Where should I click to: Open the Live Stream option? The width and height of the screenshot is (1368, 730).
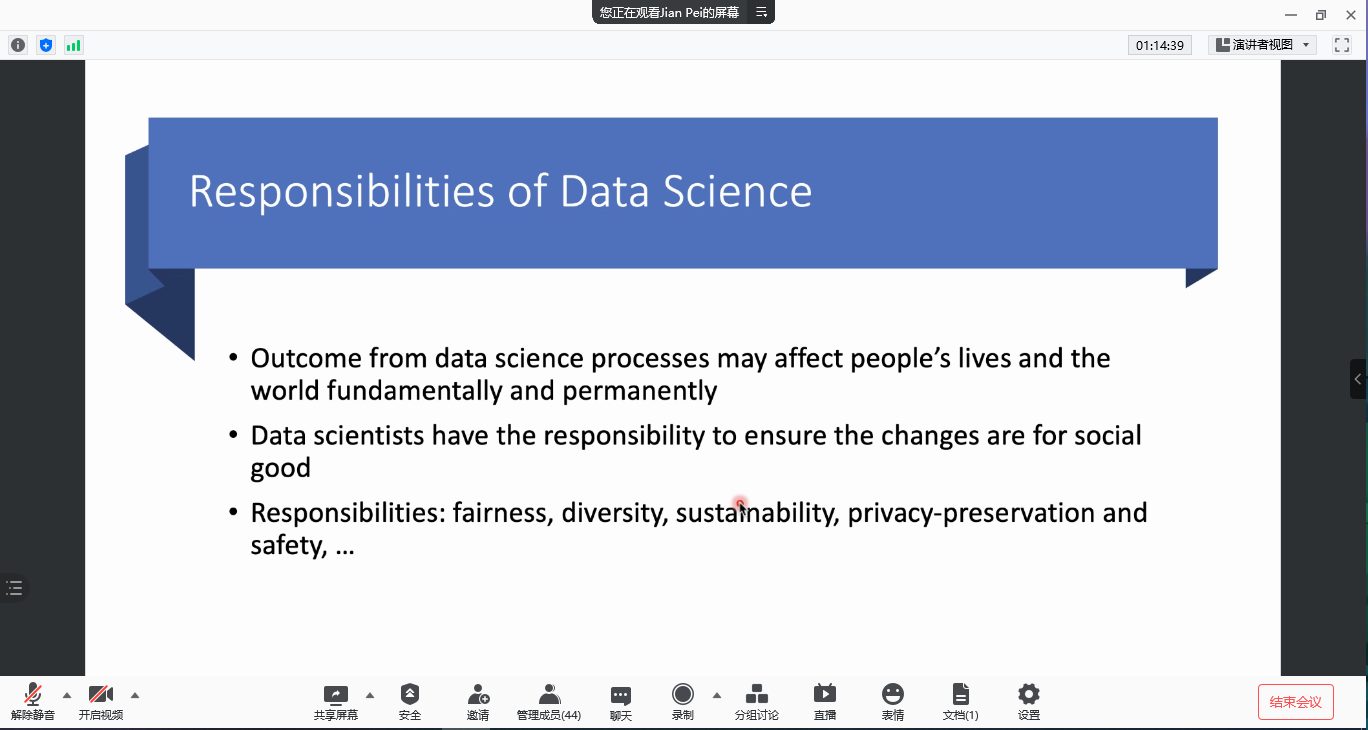click(x=825, y=701)
